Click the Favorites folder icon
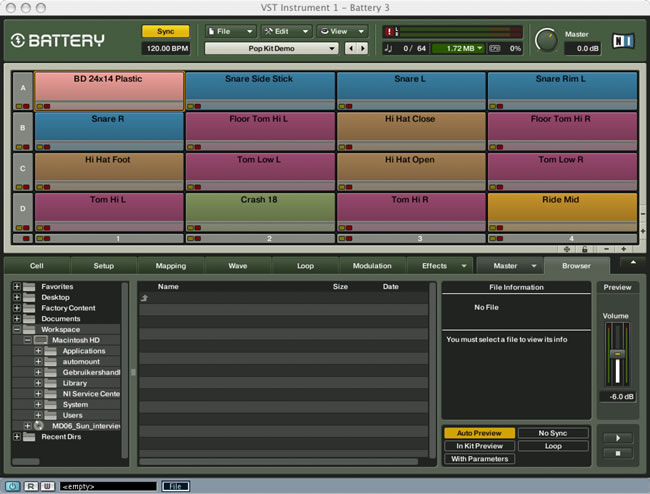Image resolution: width=650 pixels, height=494 pixels. [x=29, y=286]
